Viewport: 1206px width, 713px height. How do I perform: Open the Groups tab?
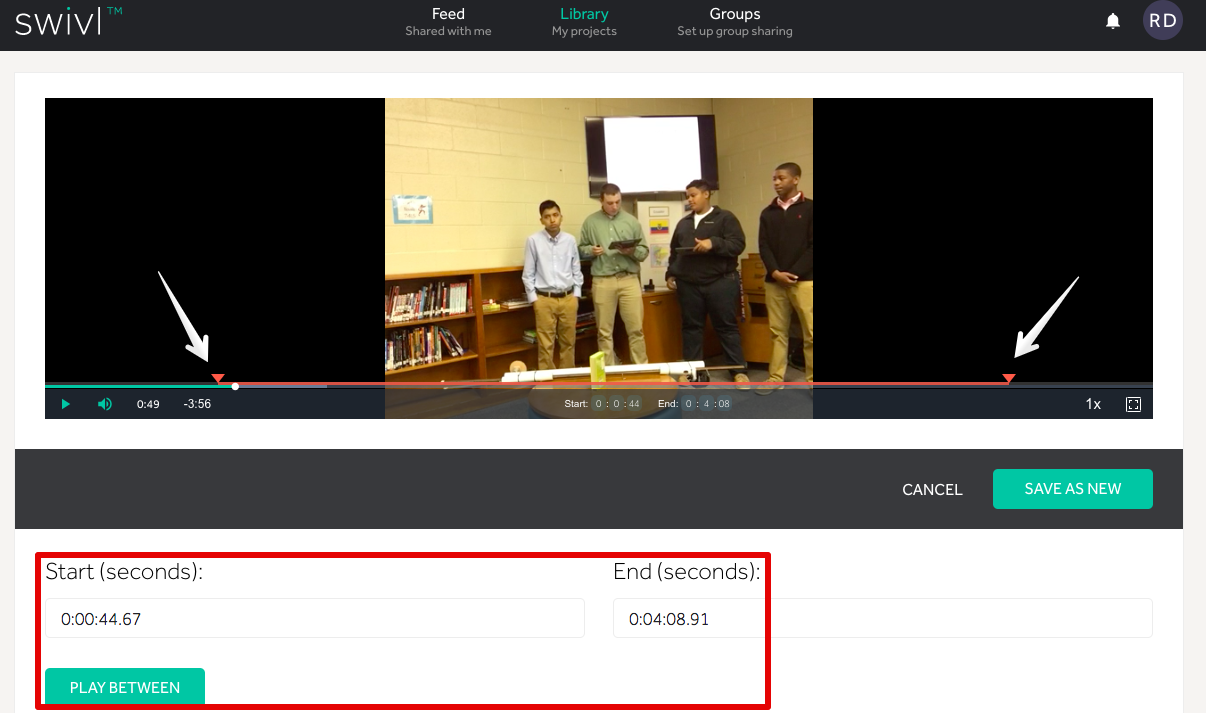pos(734,22)
